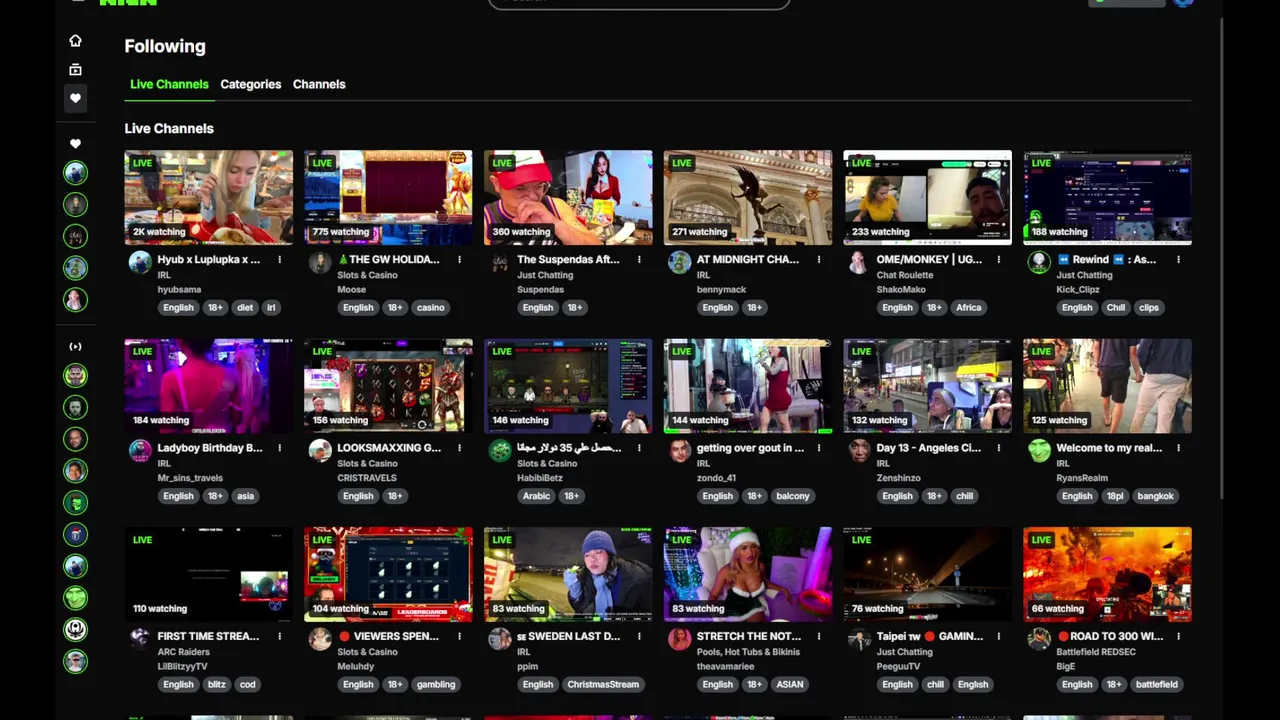The image size is (1280, 720).
Task: Open options menu for THE GW HOLIDA... stream
Action: [459, 260]
